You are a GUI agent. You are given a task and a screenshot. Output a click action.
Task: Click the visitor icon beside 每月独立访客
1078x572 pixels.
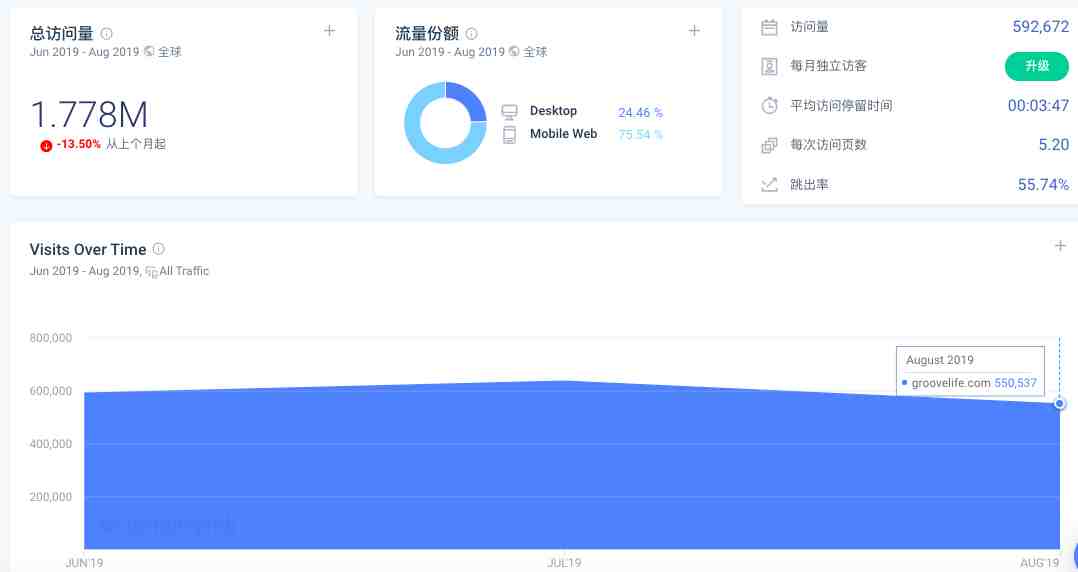coord(769,66)
